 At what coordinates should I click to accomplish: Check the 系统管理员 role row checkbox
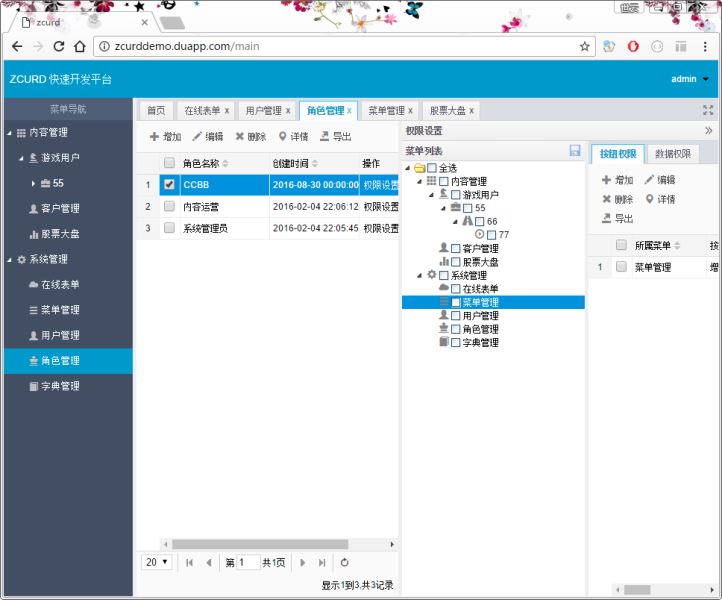tap(169, 228)
